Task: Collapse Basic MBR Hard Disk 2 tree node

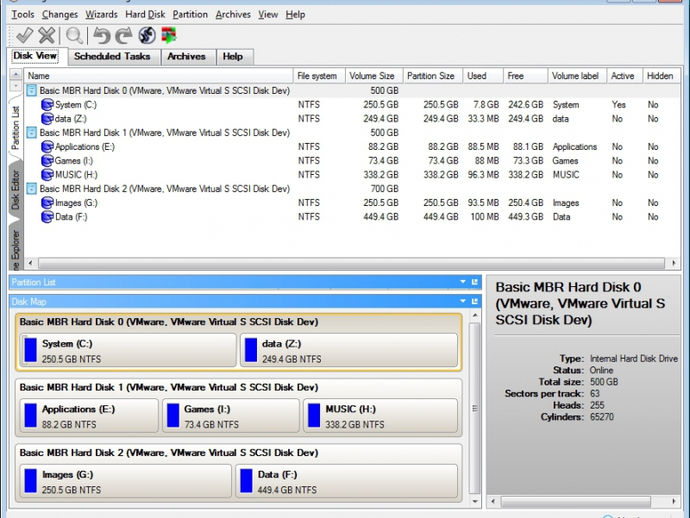Action: coord(31,189)
